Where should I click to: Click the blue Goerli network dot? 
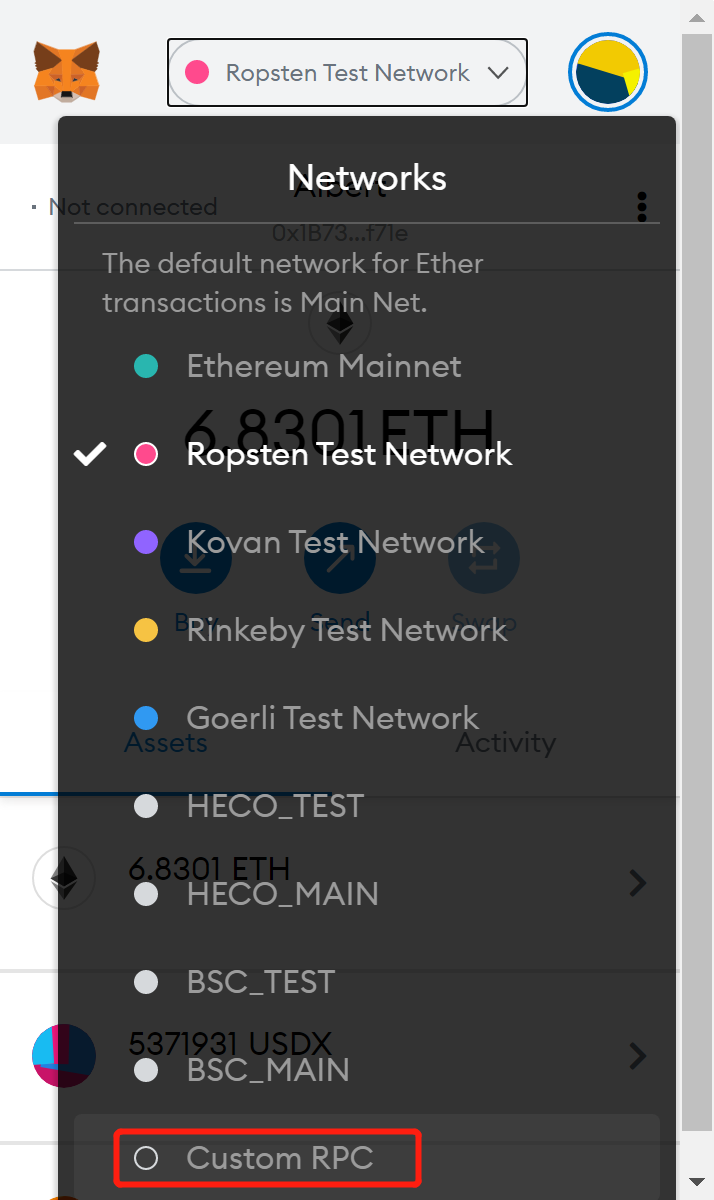coord(146,718)
